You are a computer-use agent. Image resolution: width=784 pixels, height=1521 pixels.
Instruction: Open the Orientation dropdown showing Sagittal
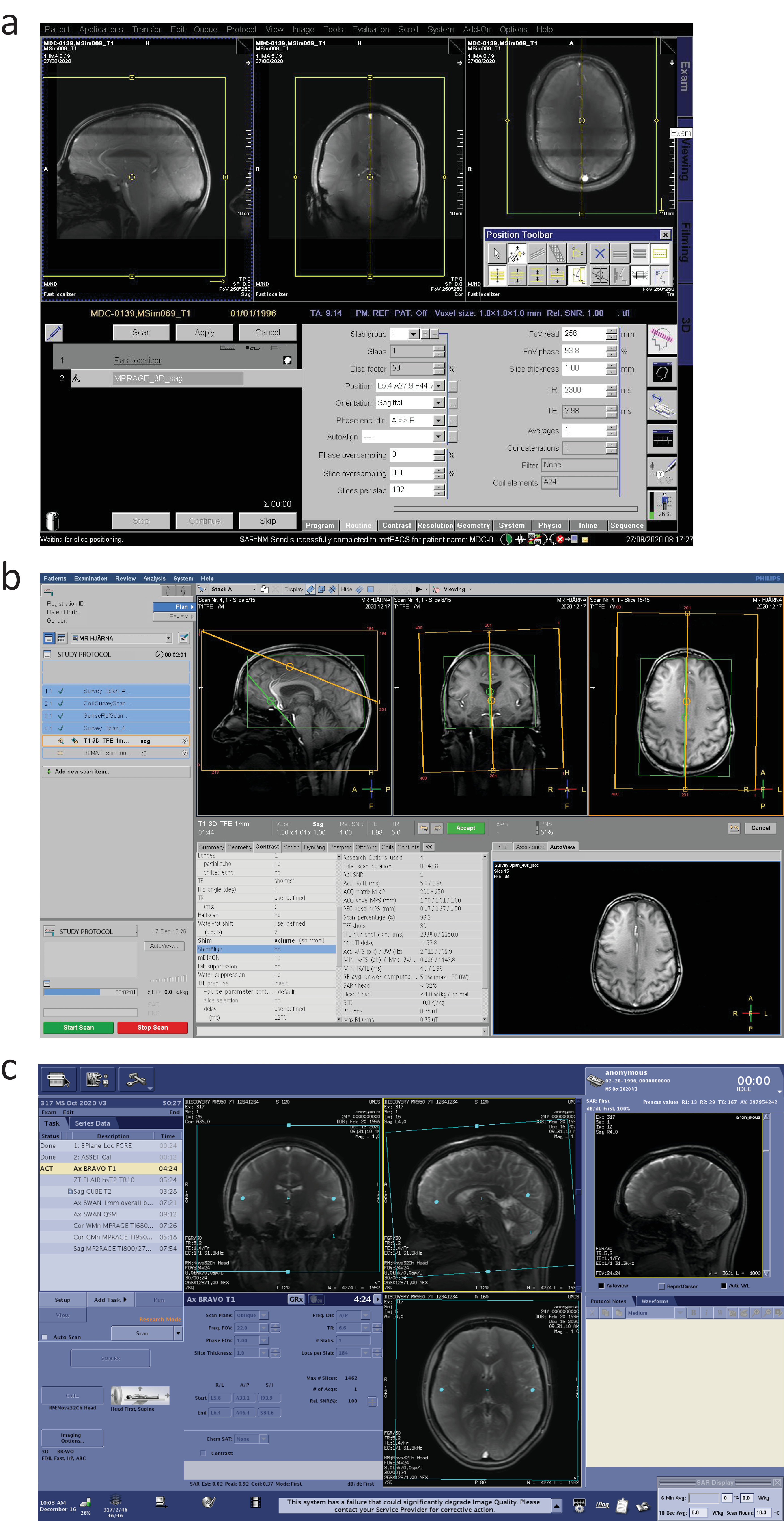pyautogui.click(x=438, y=403)
